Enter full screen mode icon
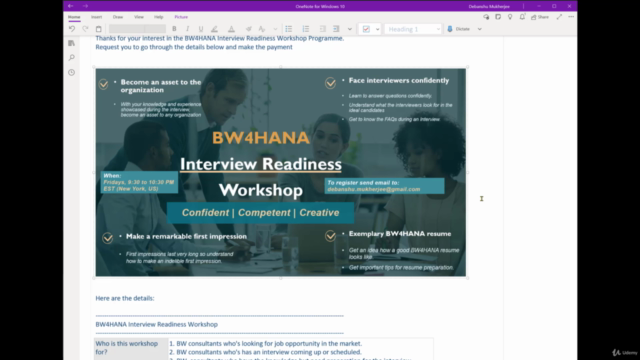 coord(559,17)
